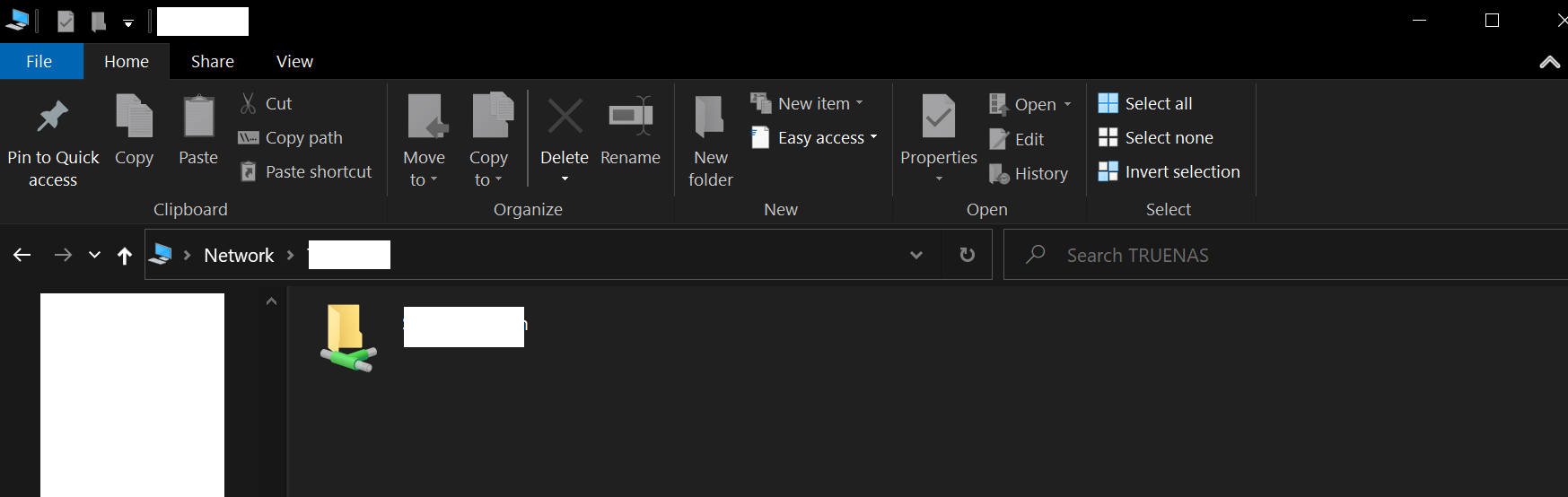Create a New folder
Screen dimensions: 1568x497
[x=710, y=139]
